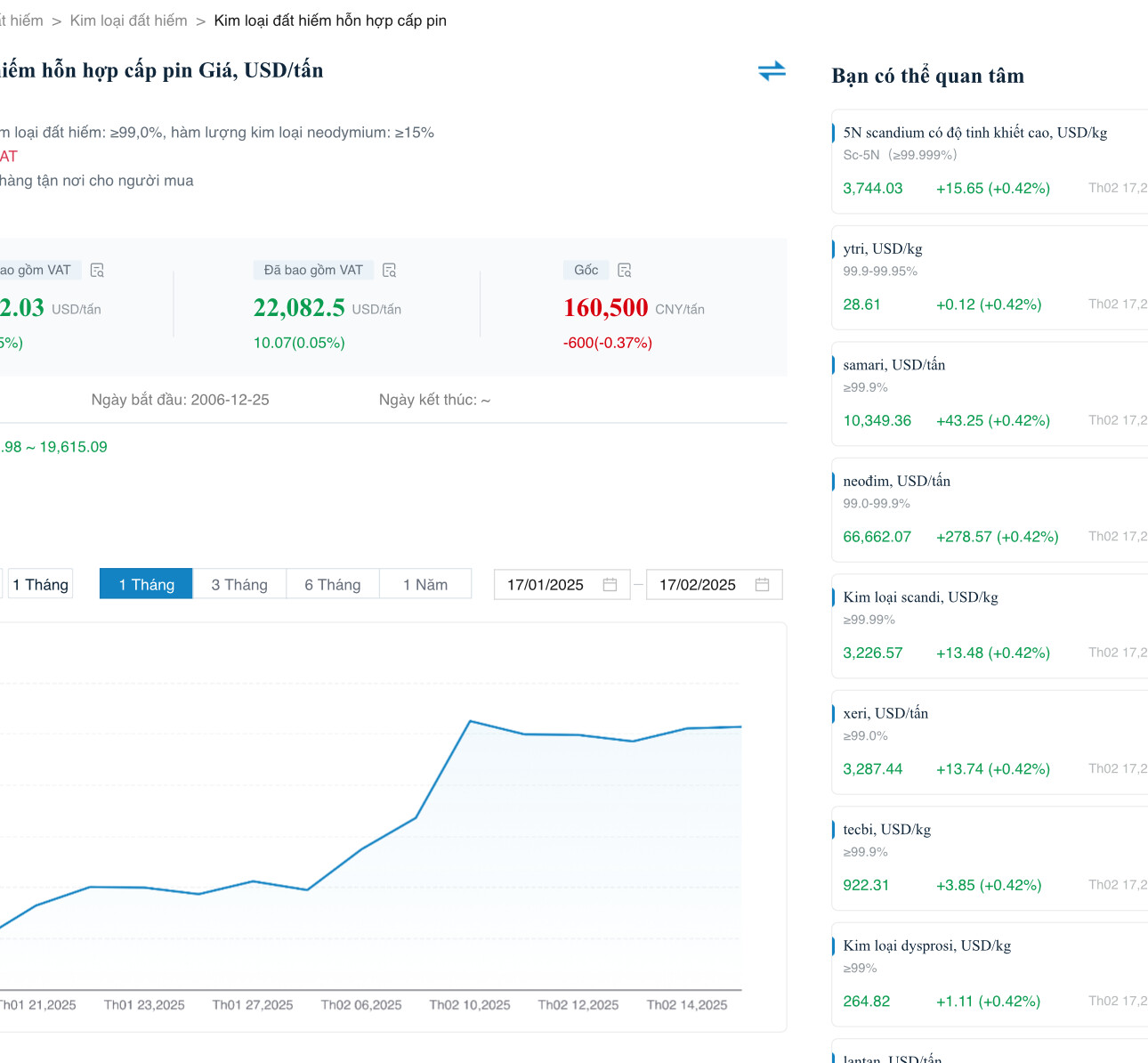View the 'neođim, USD/tấn' price card
The image size is (1148, 1063).
click(896, 482)
